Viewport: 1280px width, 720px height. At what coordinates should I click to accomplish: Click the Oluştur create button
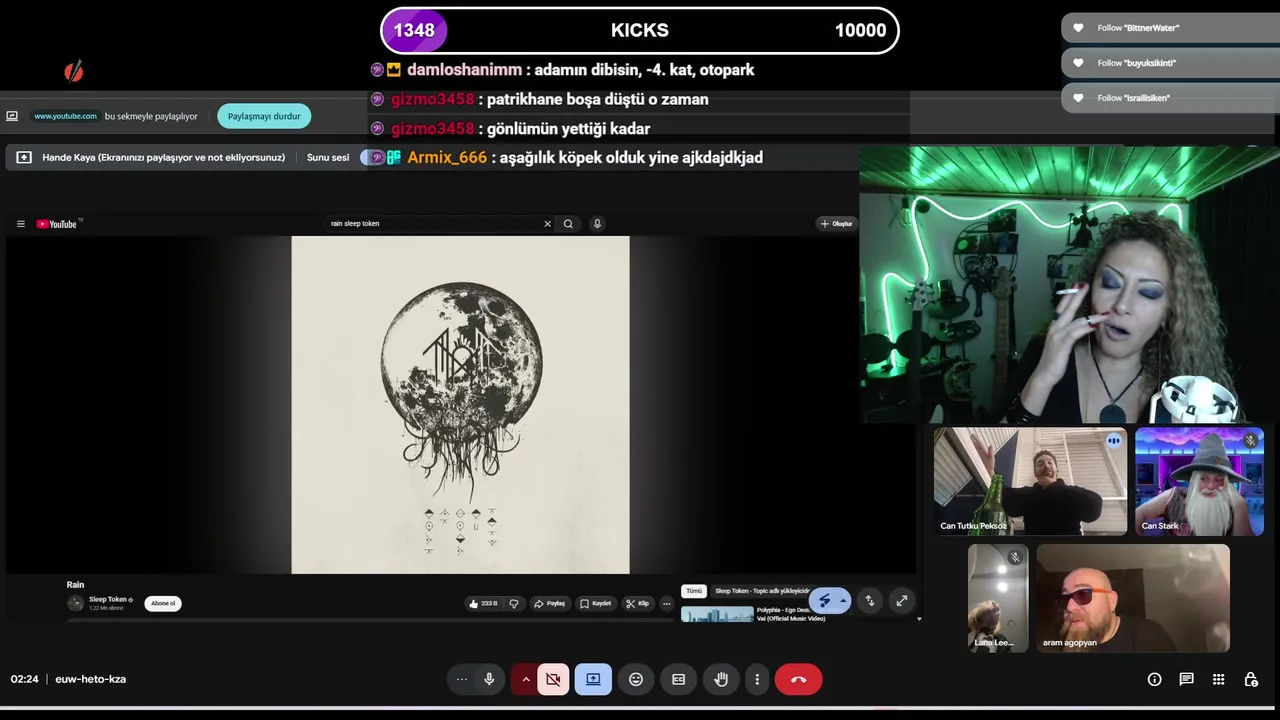tap(837, 224)
